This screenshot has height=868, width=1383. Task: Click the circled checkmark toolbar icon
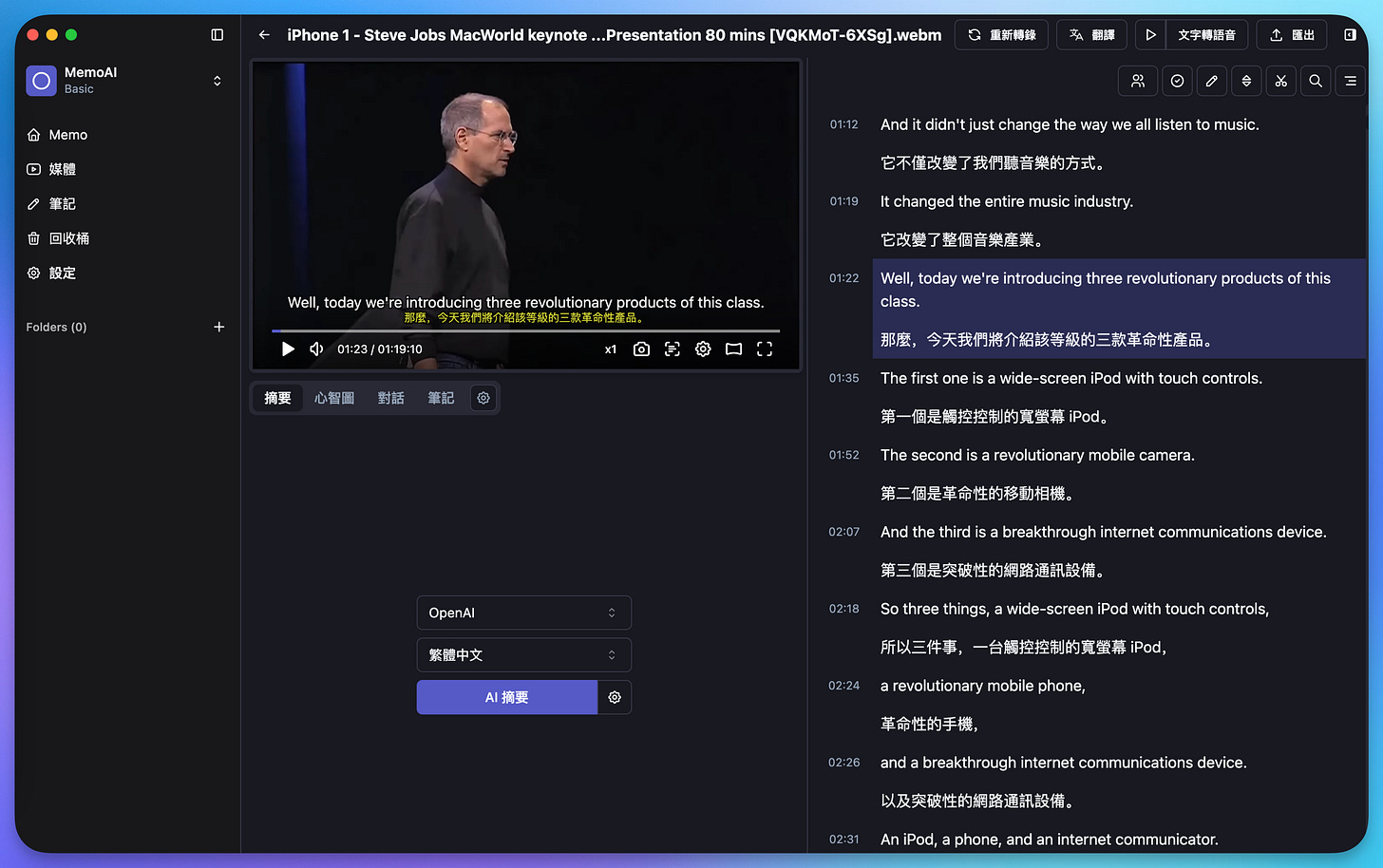(1177, 81)
